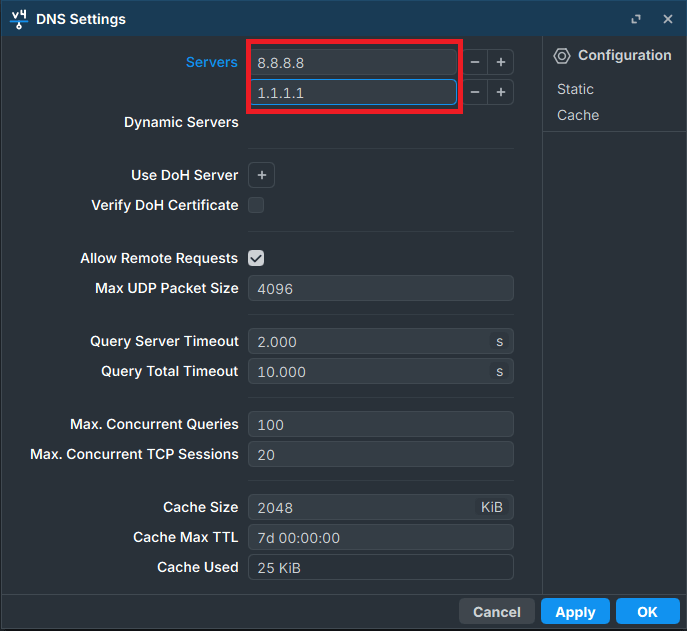Edit Query Server Timeout field
This screenshot has height=631, width=687.
pos(381,341)
